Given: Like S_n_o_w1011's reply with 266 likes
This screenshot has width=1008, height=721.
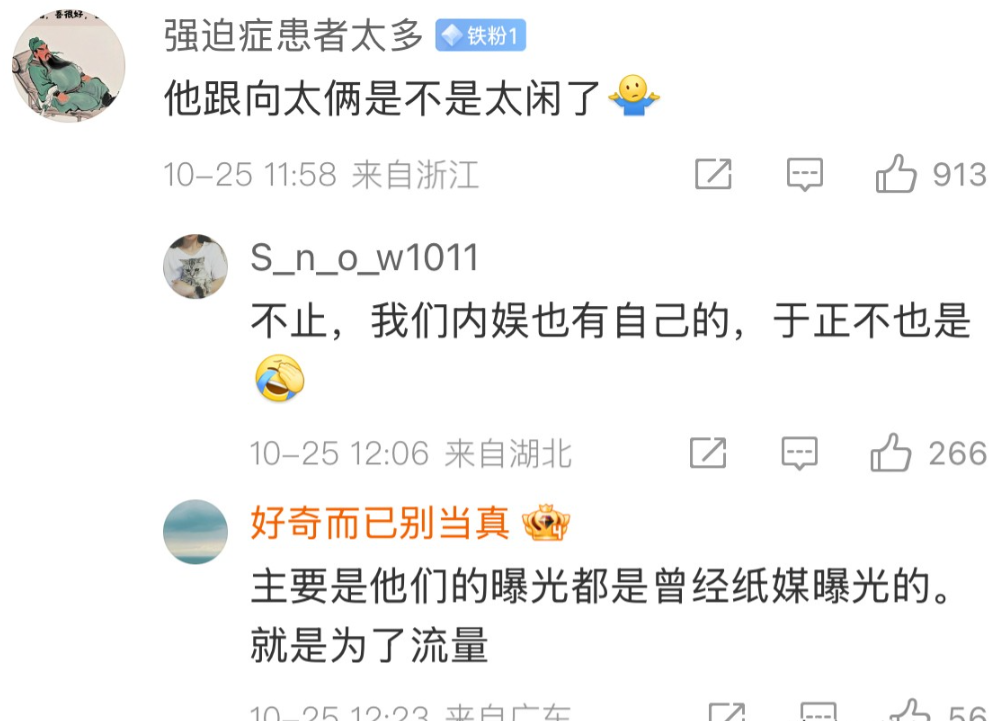Looking at the screenshot, I should (x=890, y=453).
